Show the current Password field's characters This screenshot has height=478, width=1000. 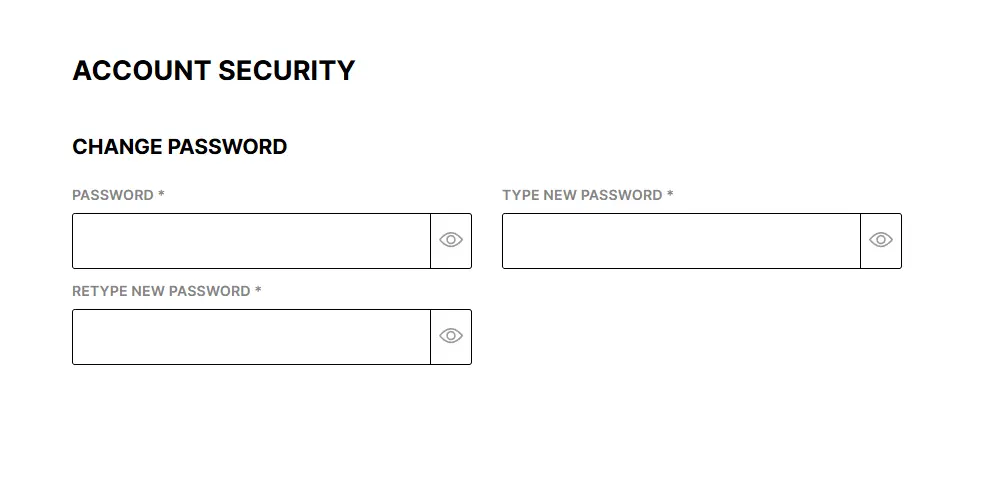point(451,240)
